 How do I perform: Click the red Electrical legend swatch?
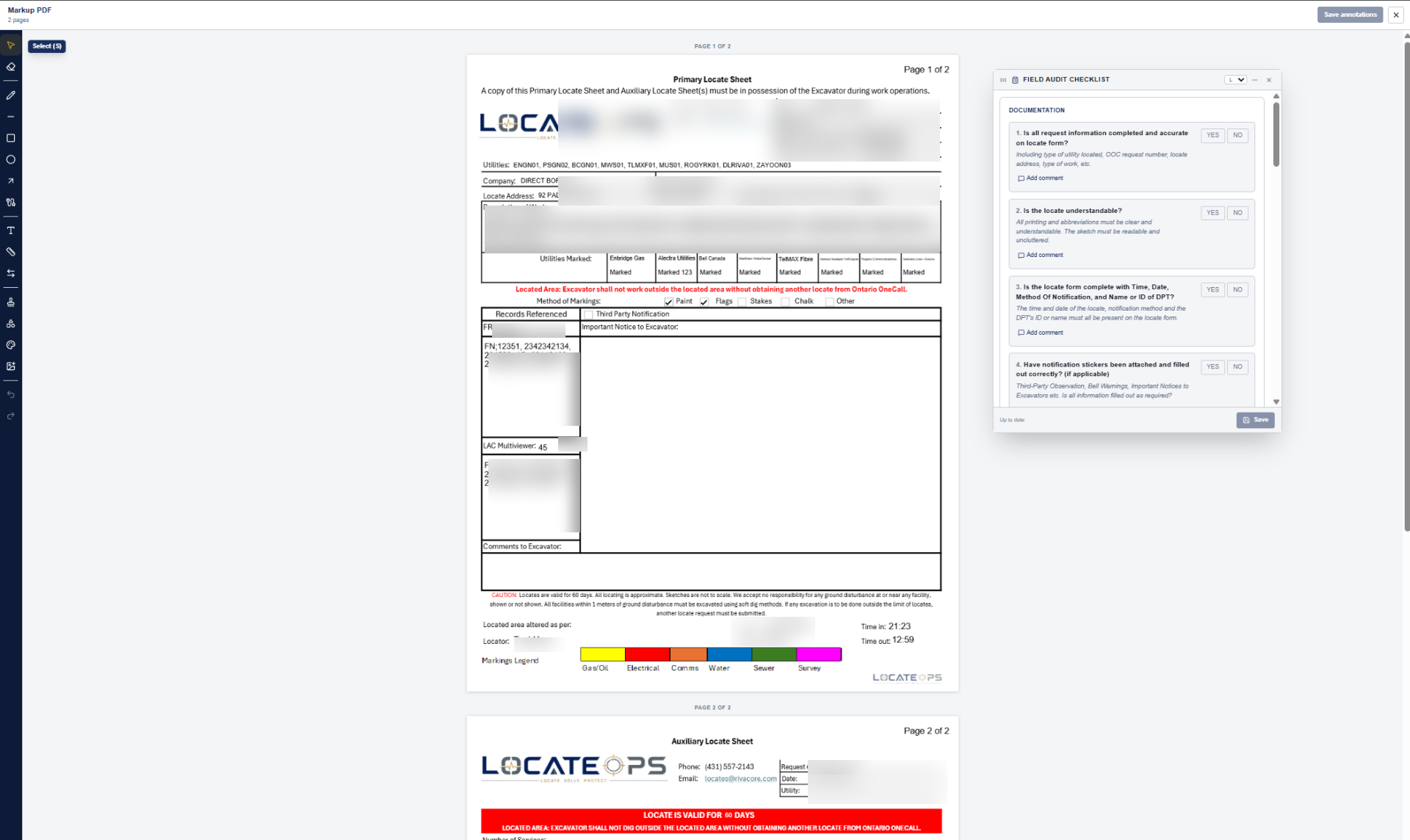coord(646,654)
